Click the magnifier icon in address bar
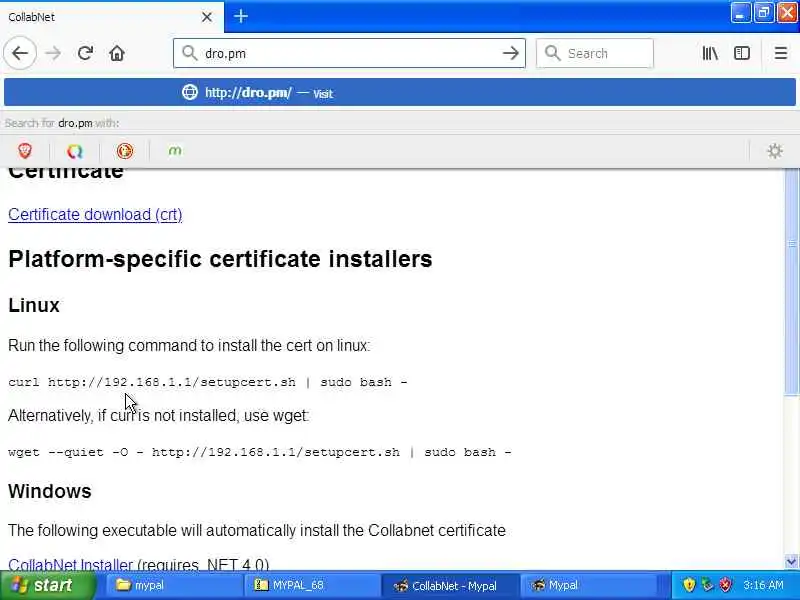 (190, 53)
